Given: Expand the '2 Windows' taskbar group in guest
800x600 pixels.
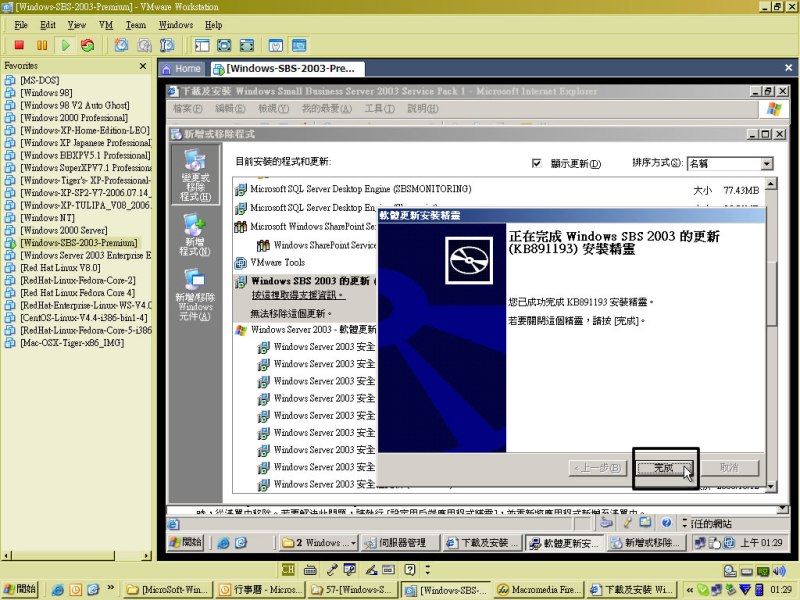Looking at the screenshot, I should [x=318, y=543].
